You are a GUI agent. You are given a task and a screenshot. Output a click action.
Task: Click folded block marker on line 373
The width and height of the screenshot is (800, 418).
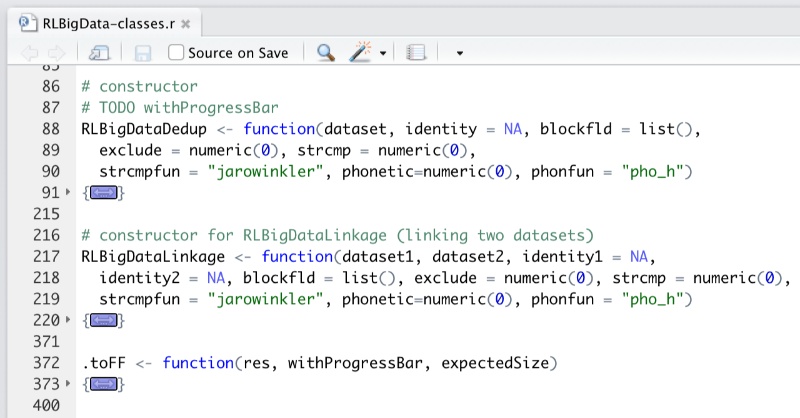[x=104, y=384]
